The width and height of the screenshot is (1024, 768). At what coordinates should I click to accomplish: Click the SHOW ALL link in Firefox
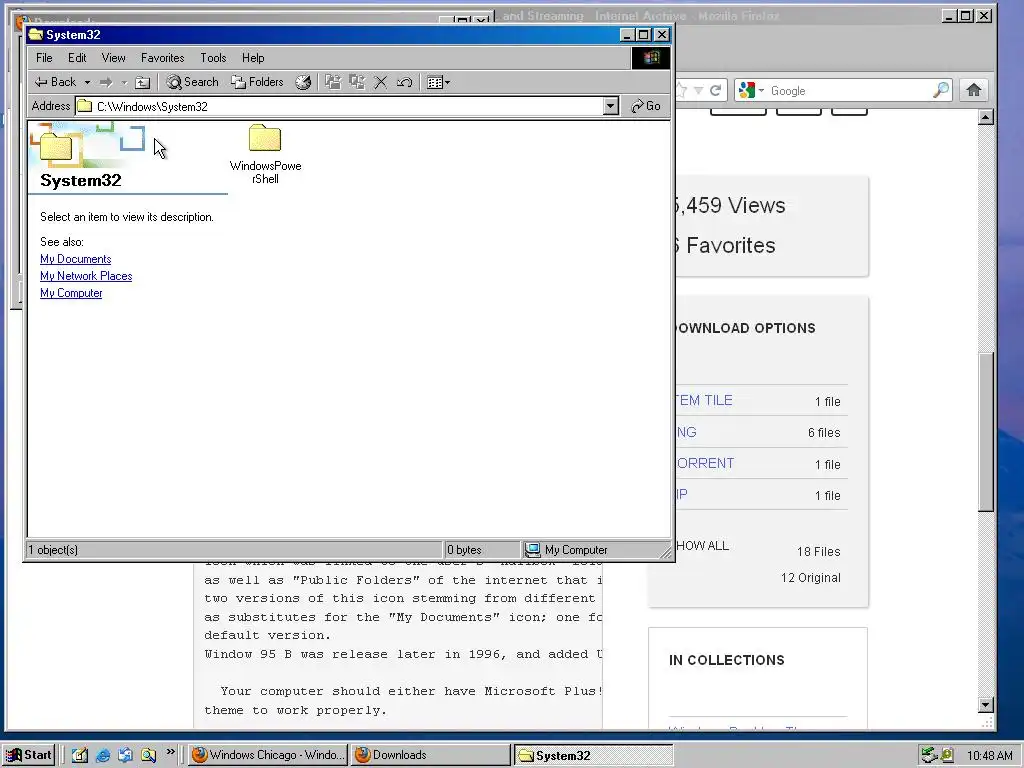click(703, 546)
